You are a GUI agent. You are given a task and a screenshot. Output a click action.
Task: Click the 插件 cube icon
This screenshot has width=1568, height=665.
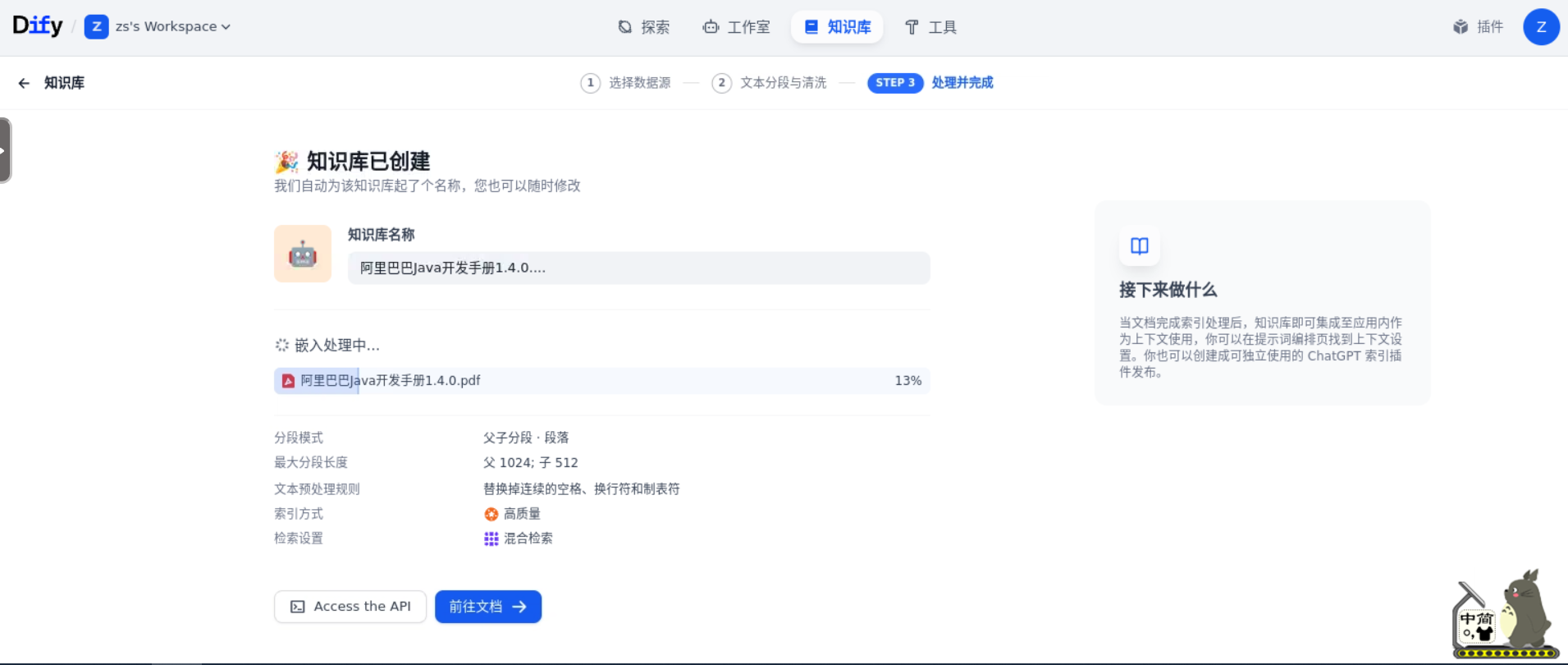(x=1461, y=27)
